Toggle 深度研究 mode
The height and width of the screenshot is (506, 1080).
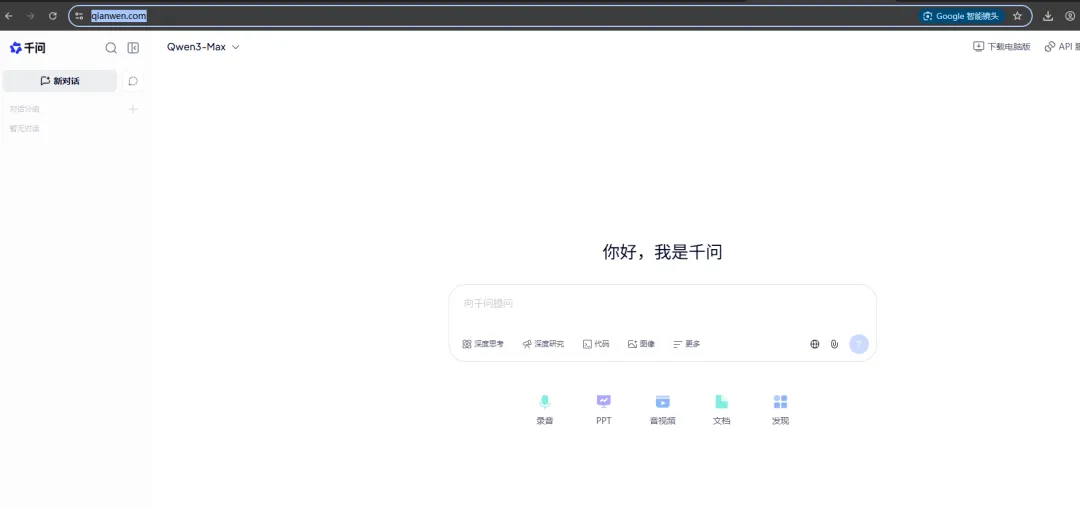tap(543, 344)
